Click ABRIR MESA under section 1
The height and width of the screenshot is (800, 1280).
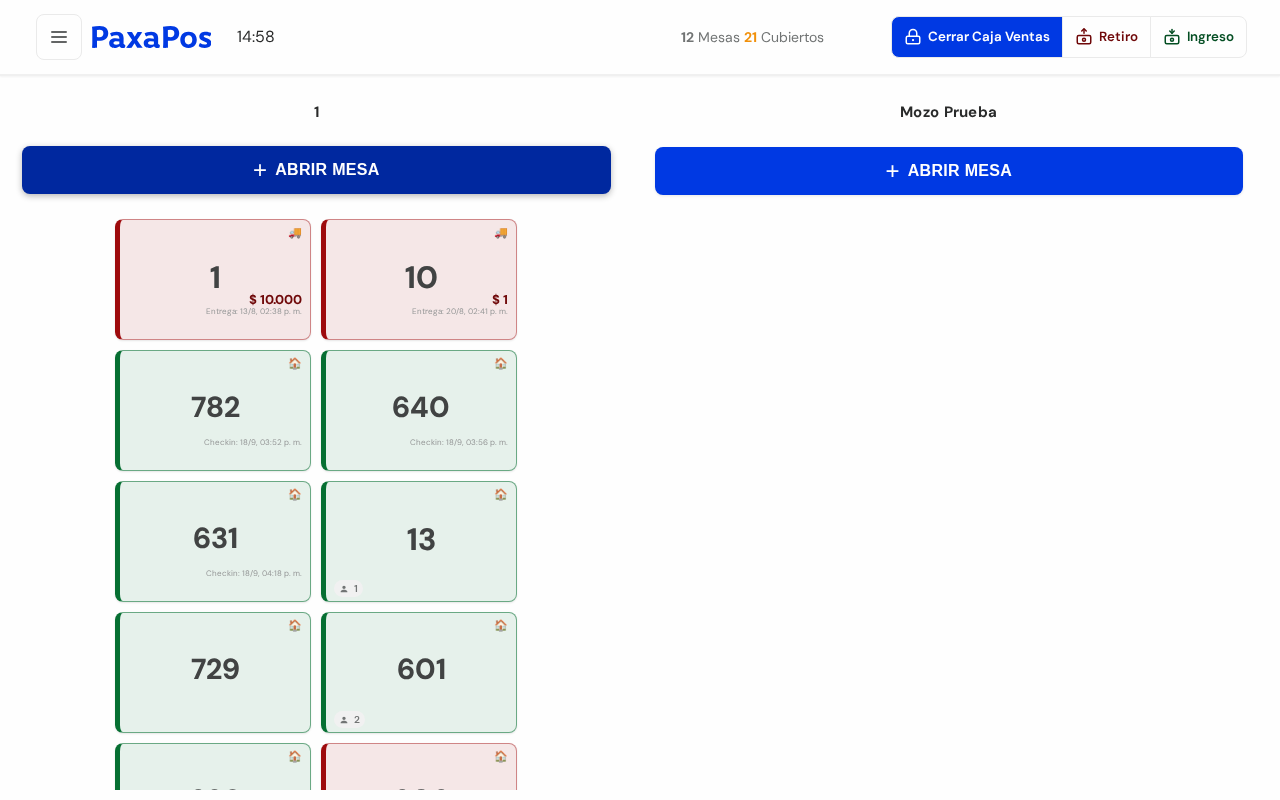(x=316, y=170)
